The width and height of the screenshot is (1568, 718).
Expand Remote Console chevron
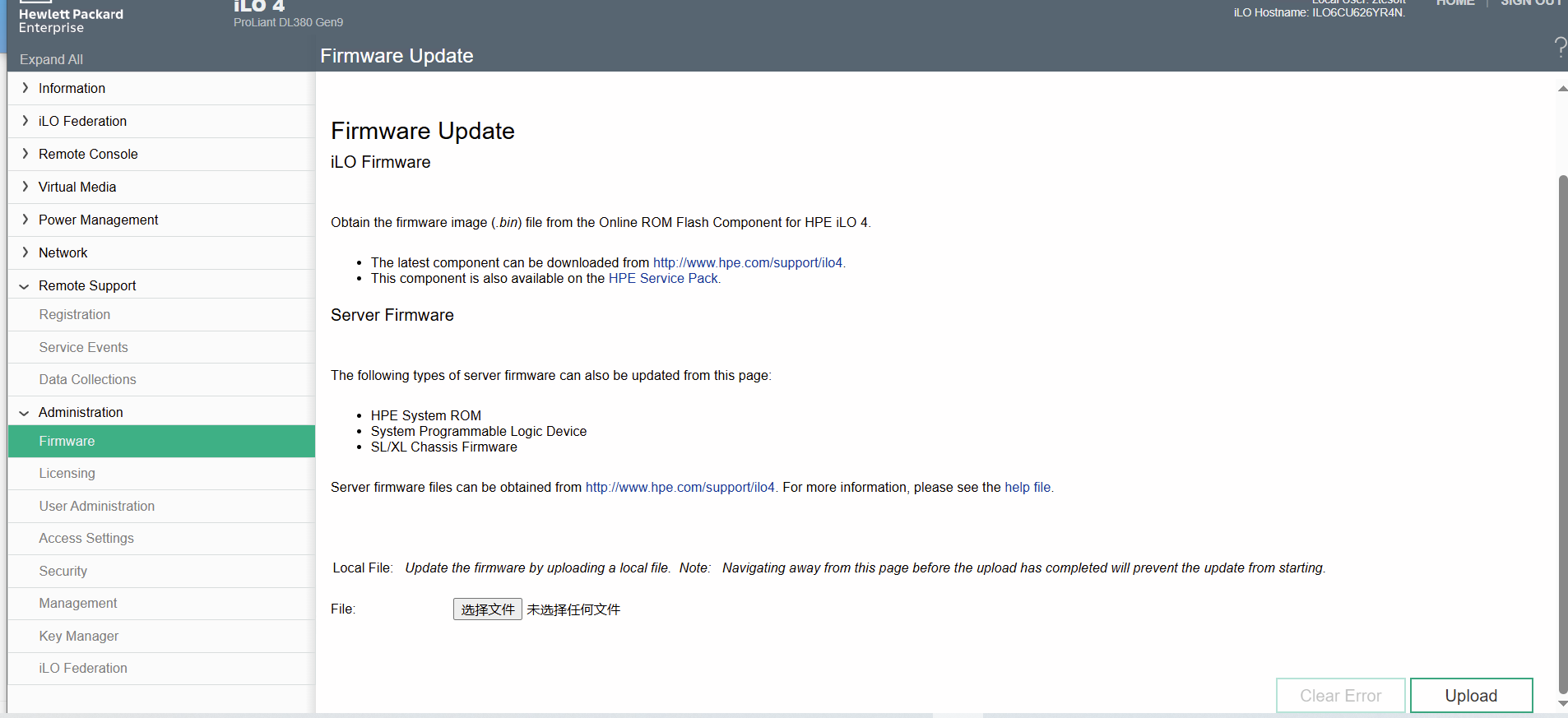[x=26, y=154]
